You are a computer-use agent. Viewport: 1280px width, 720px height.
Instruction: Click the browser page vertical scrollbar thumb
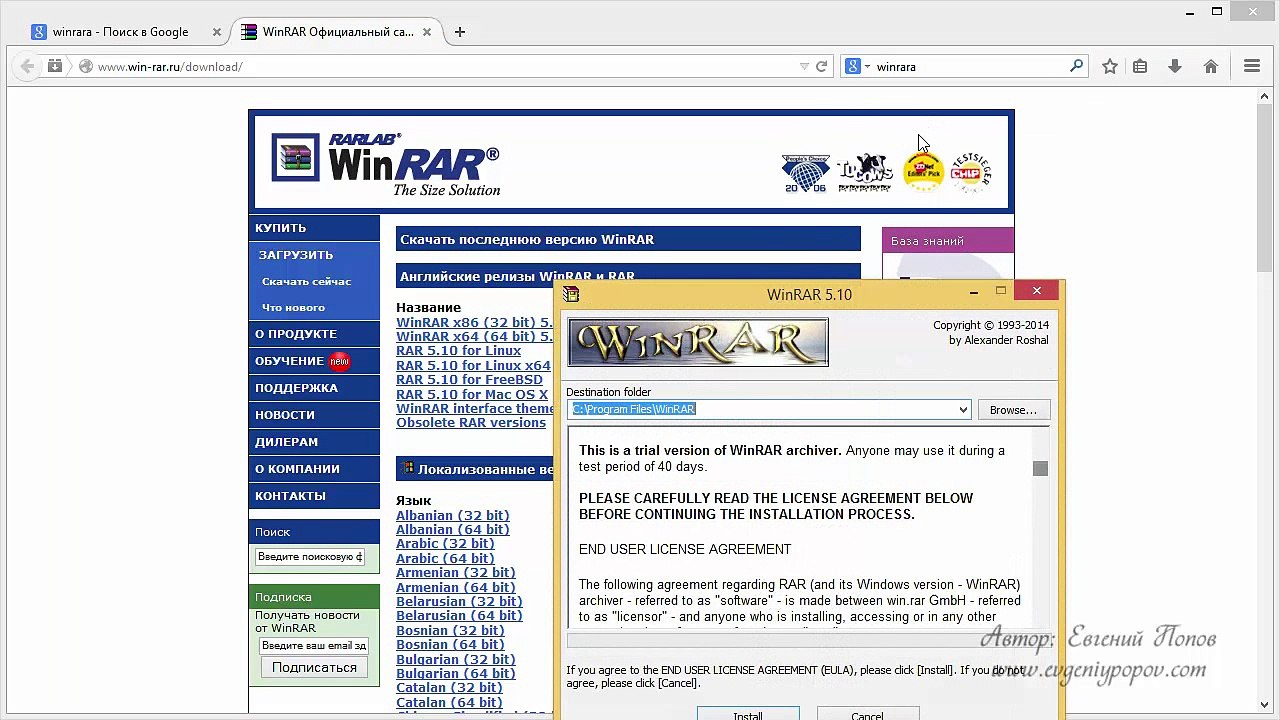pos(1265,189)
